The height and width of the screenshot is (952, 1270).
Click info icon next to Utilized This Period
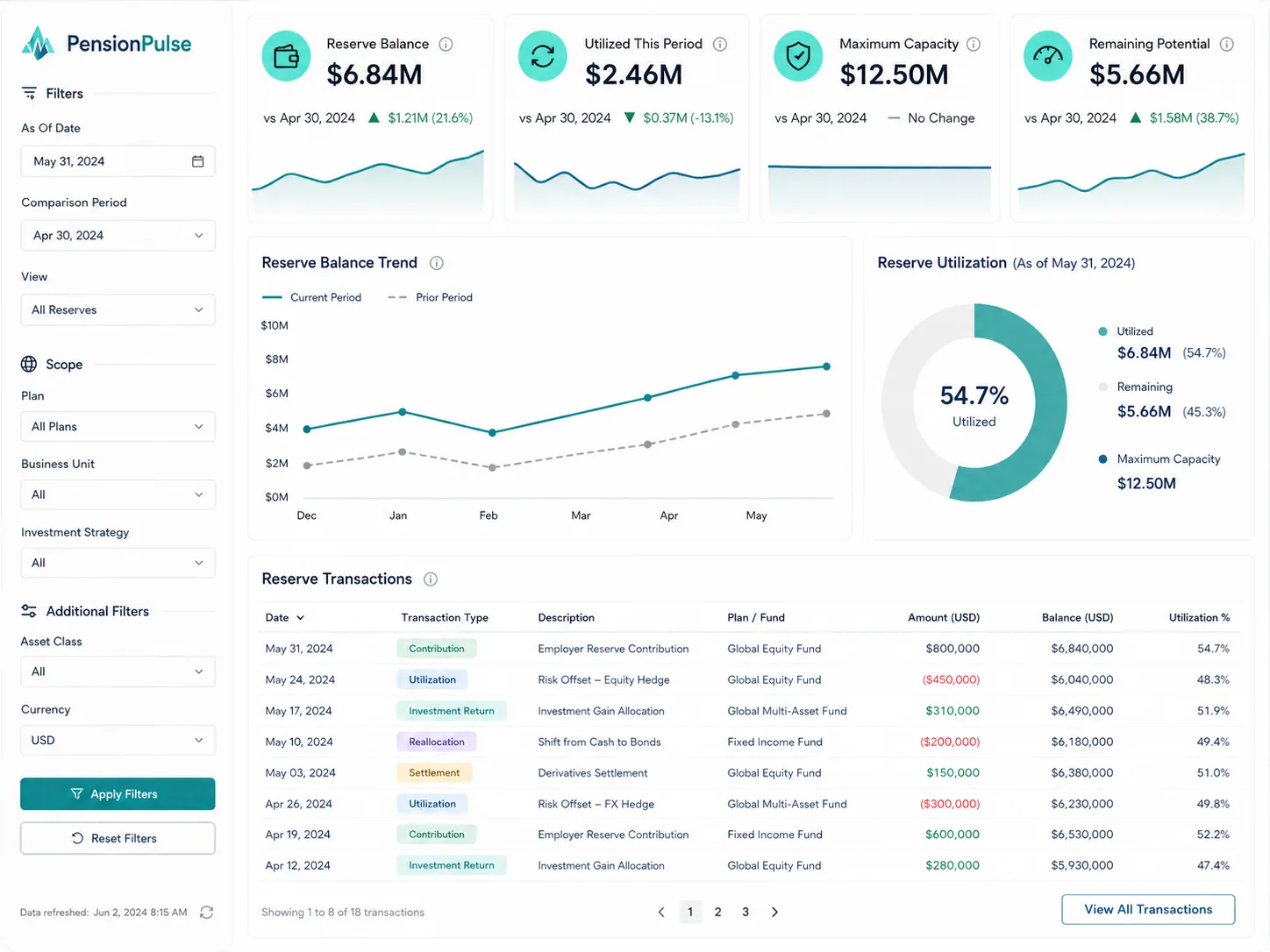pyautogui.click(x=720, y=44)
